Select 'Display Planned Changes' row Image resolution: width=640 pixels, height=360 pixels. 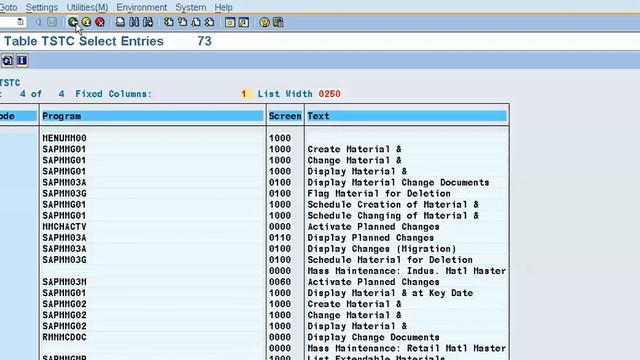pyautogui.click(x=371, y=238)
